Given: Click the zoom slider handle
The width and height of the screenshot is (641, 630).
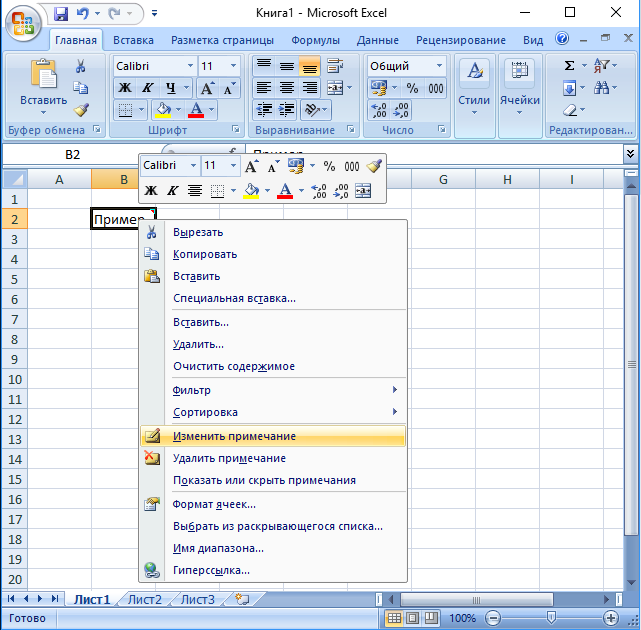Looking at the screenshot, I should click(x=551, y=618).
